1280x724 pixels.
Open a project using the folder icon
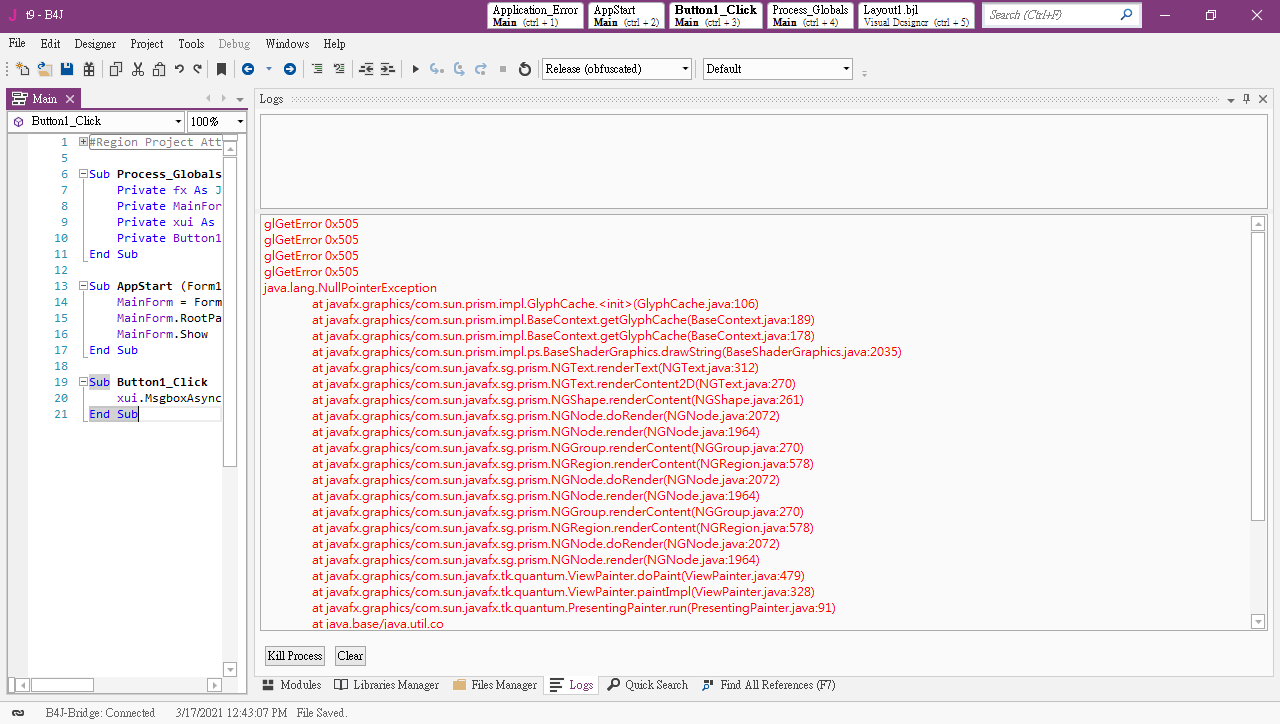point(45,69)
